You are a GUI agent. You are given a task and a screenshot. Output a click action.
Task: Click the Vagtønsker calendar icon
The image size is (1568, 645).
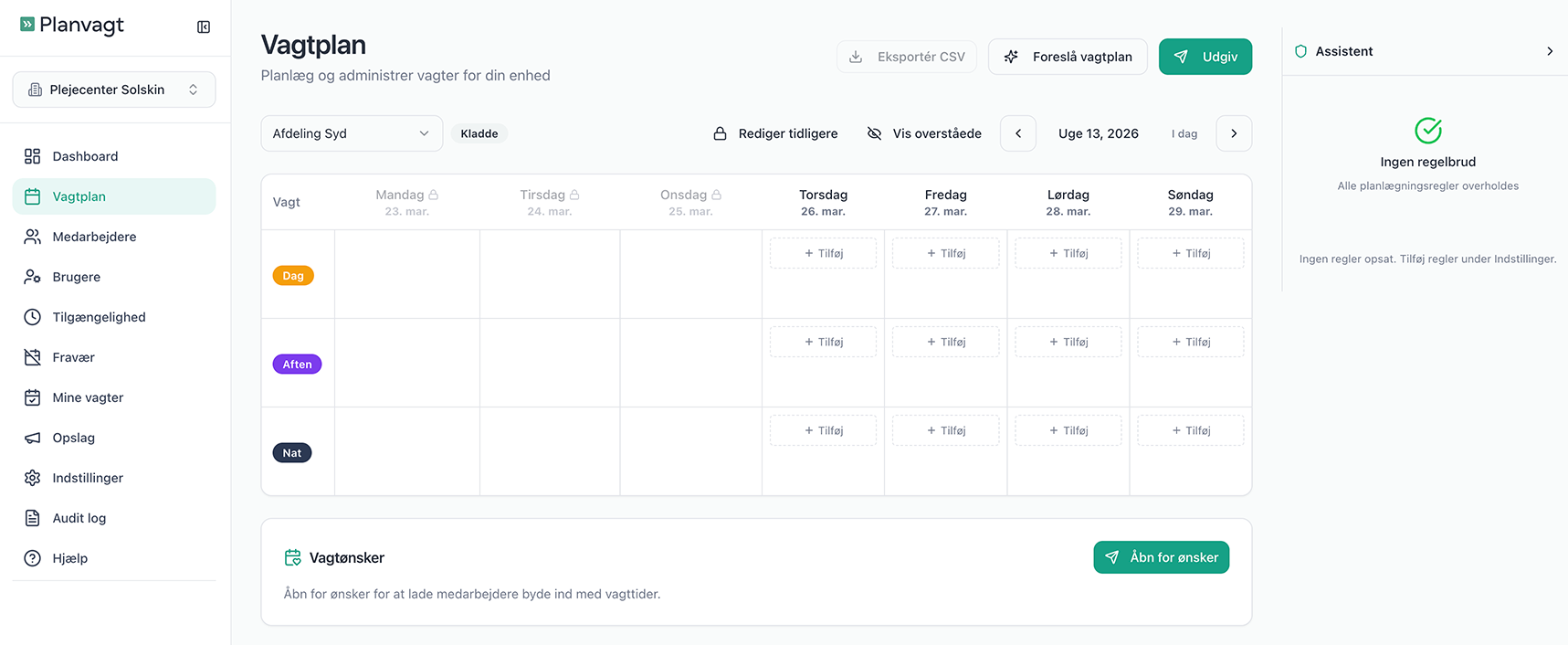[293, 557]
